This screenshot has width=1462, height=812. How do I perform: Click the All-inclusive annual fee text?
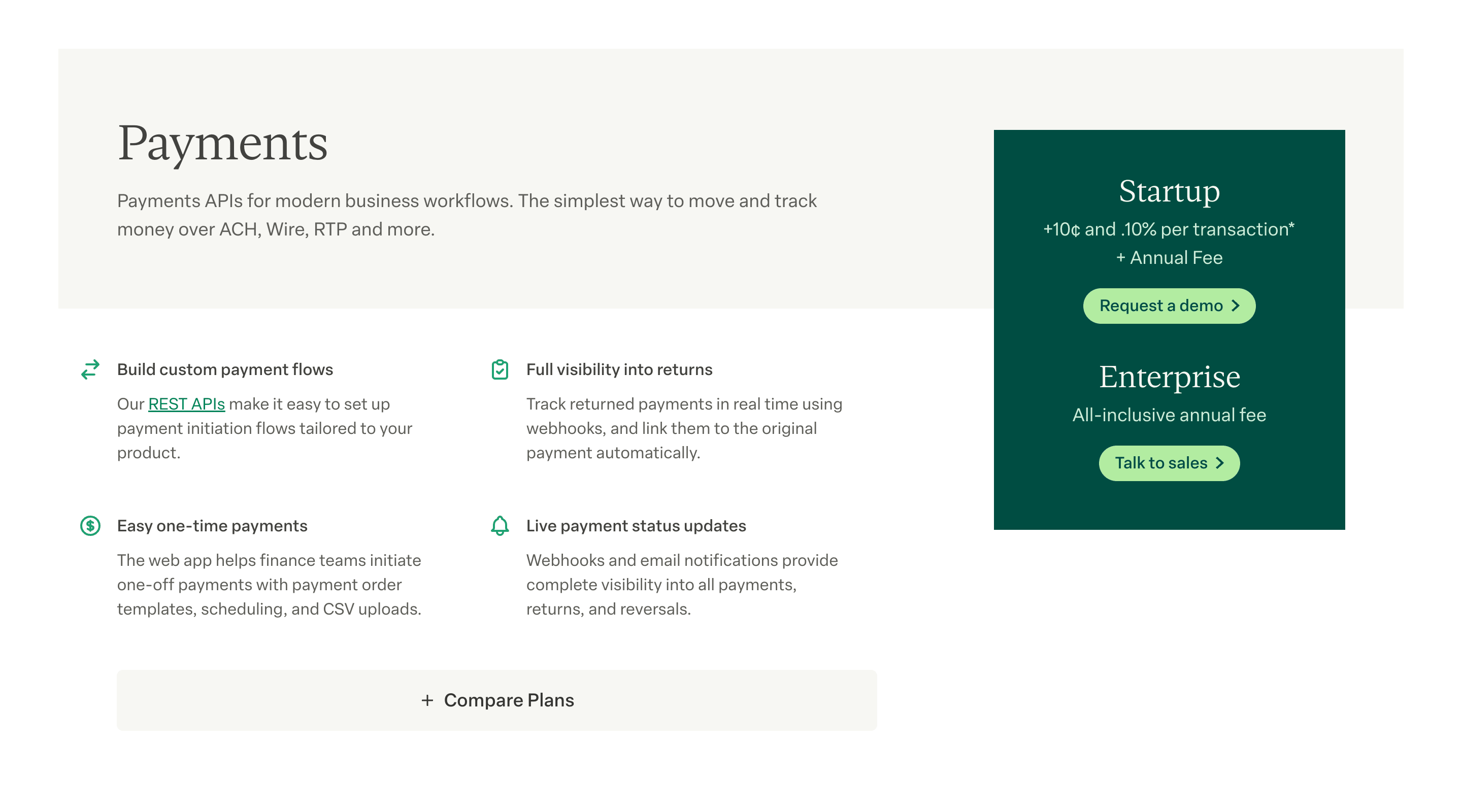pyautogui.click(x=1169, y=415)
